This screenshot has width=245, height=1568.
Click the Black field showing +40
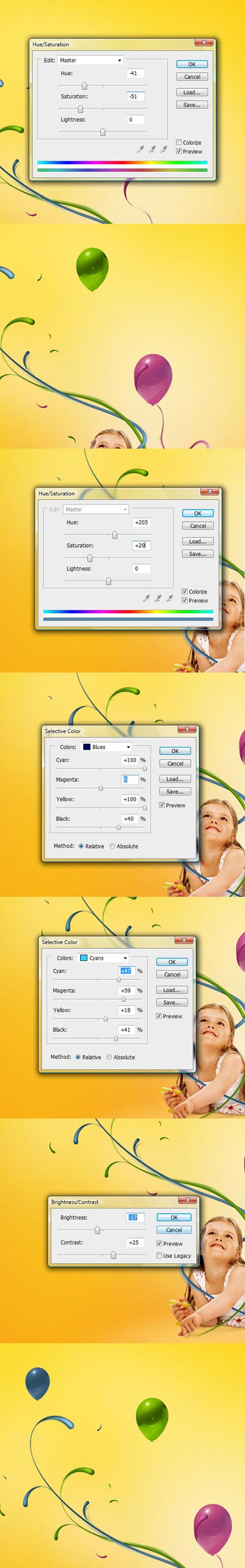coord(130,819)
